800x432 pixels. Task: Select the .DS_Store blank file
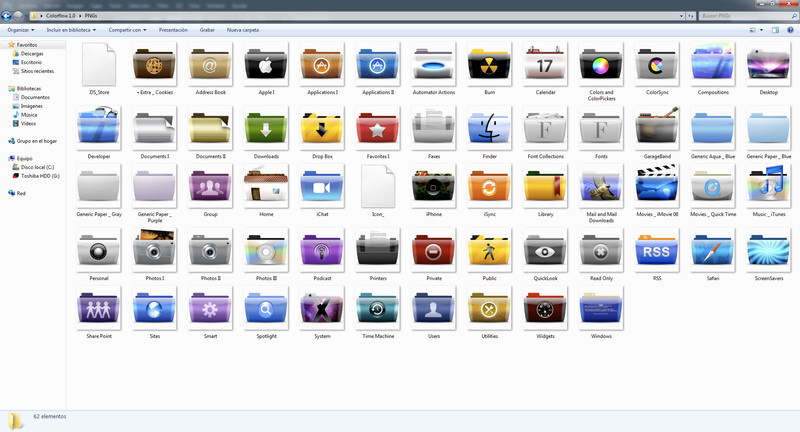tap(98, 64)
